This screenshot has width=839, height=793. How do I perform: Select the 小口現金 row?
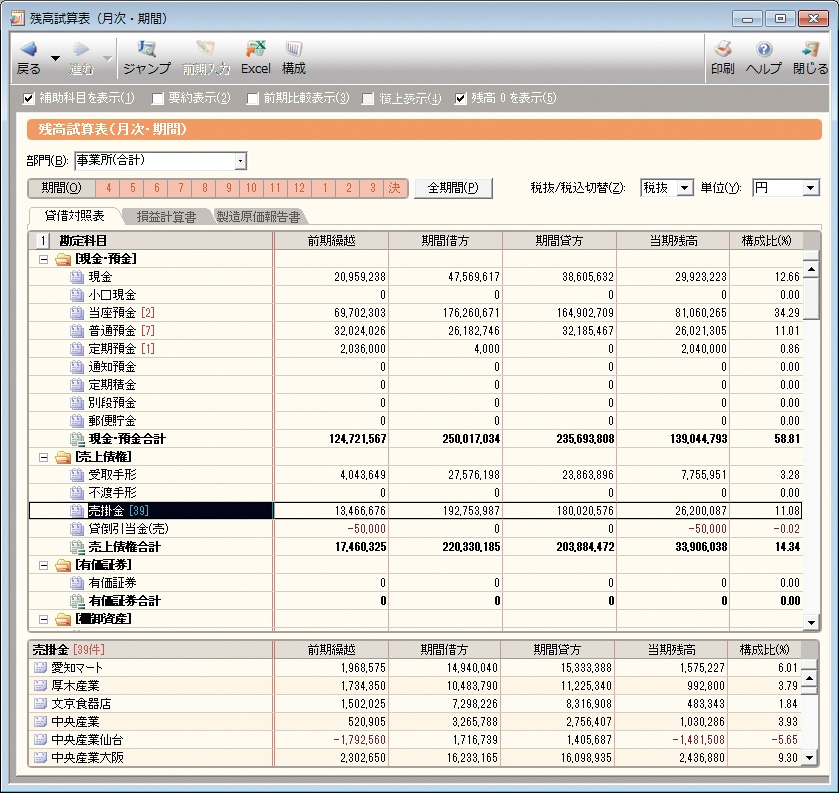(415, 295)
